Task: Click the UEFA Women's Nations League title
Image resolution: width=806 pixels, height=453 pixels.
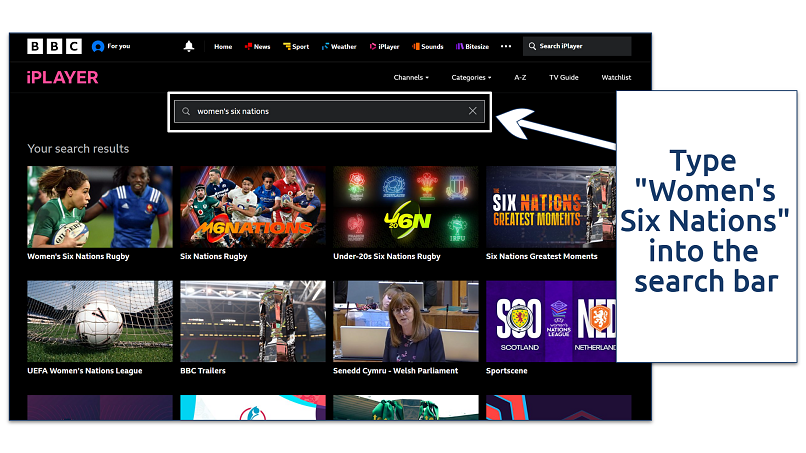Action: pyautogui.click(x=85, y=371)
